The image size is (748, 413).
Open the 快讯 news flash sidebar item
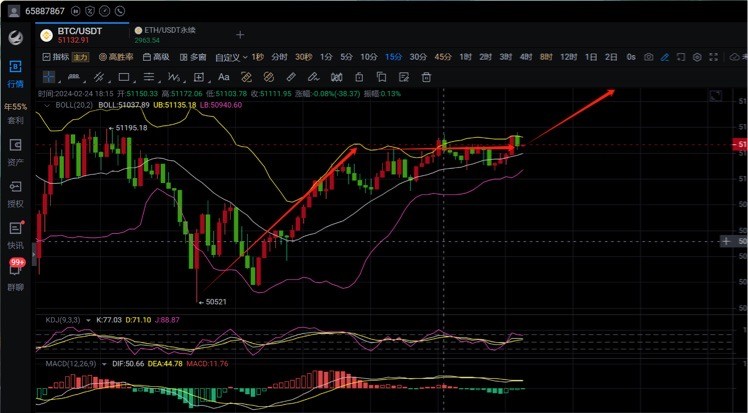(x=15, y=236)
